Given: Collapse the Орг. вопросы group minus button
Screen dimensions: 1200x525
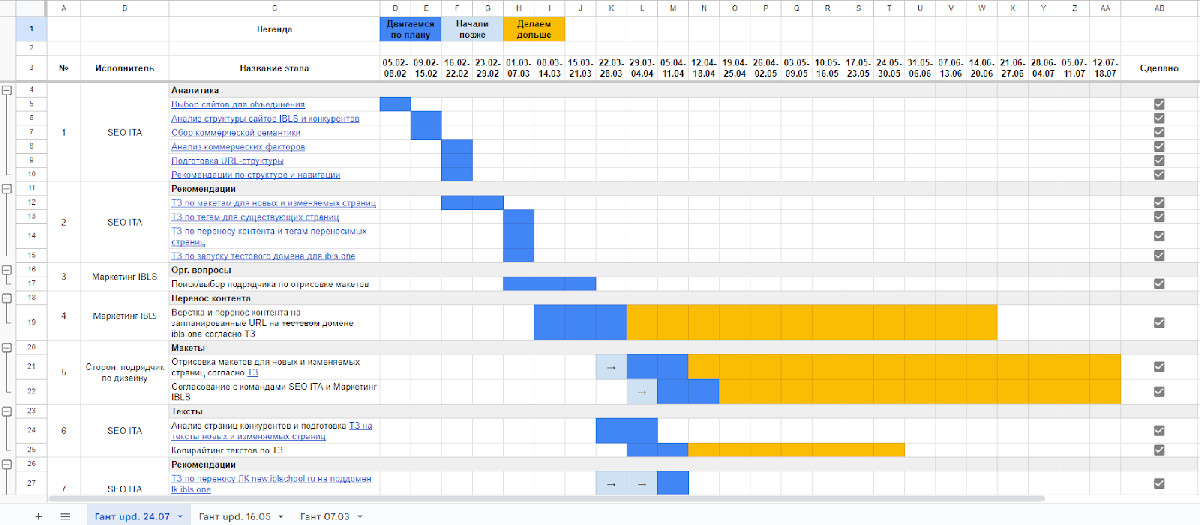Looking at the screenshot, I should 8,269.
